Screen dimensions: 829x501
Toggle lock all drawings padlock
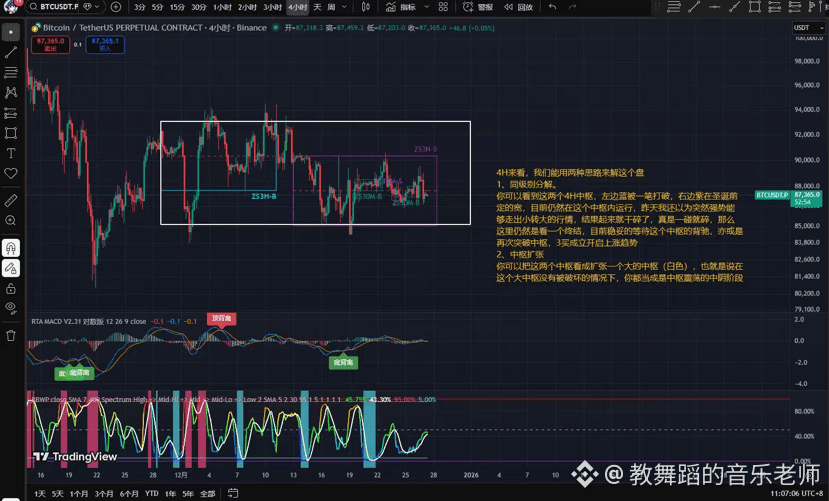point(11,289)
